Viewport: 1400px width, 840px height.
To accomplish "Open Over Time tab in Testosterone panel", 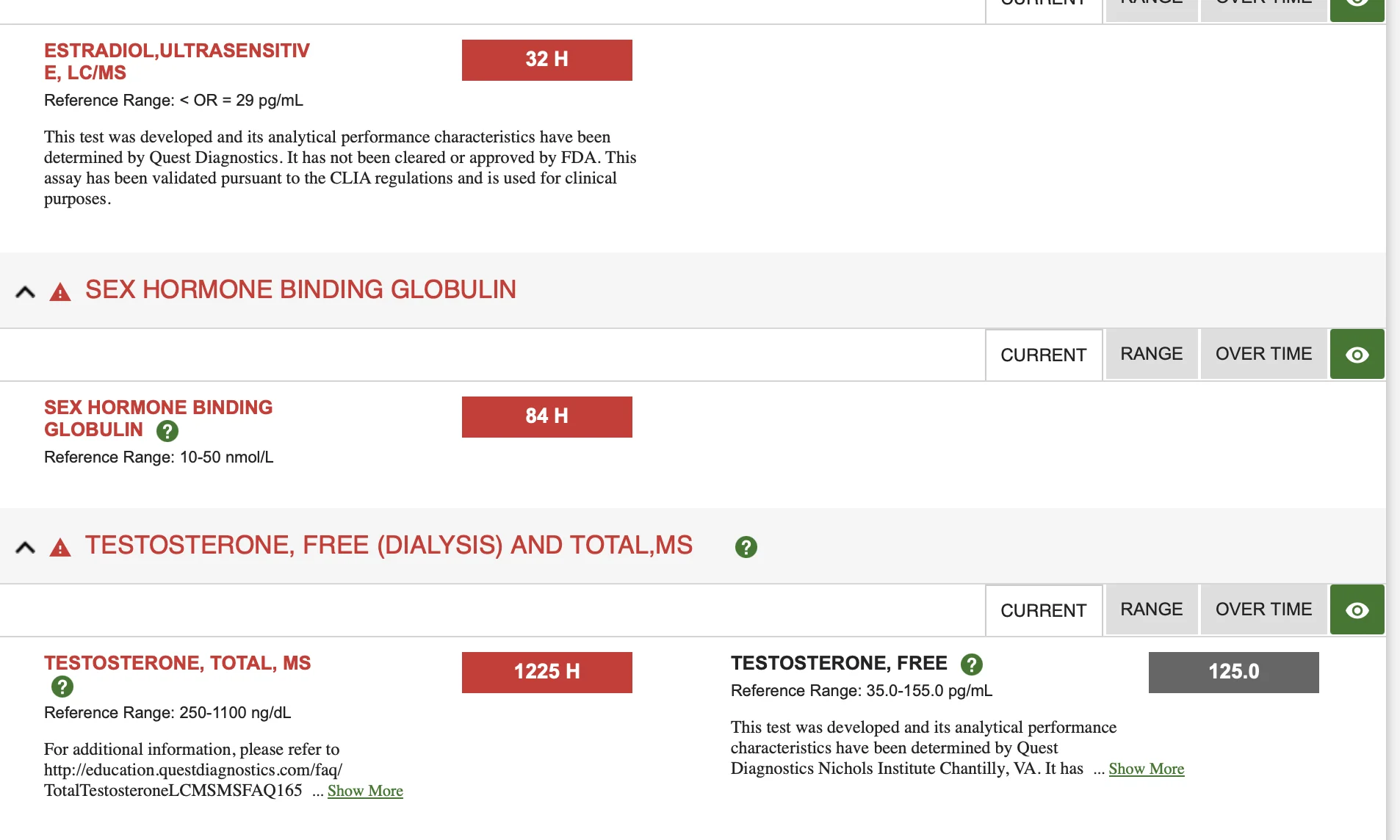I will (1263, 609).
